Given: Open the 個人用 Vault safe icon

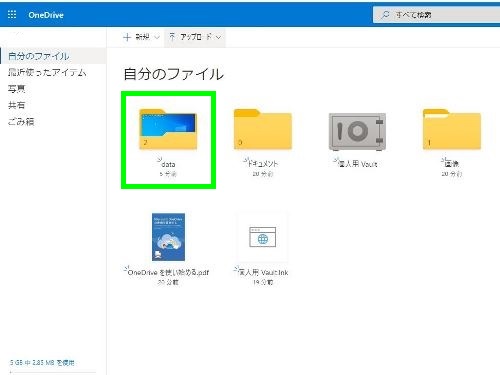Looking at the screenshot, I should point(357,131).
